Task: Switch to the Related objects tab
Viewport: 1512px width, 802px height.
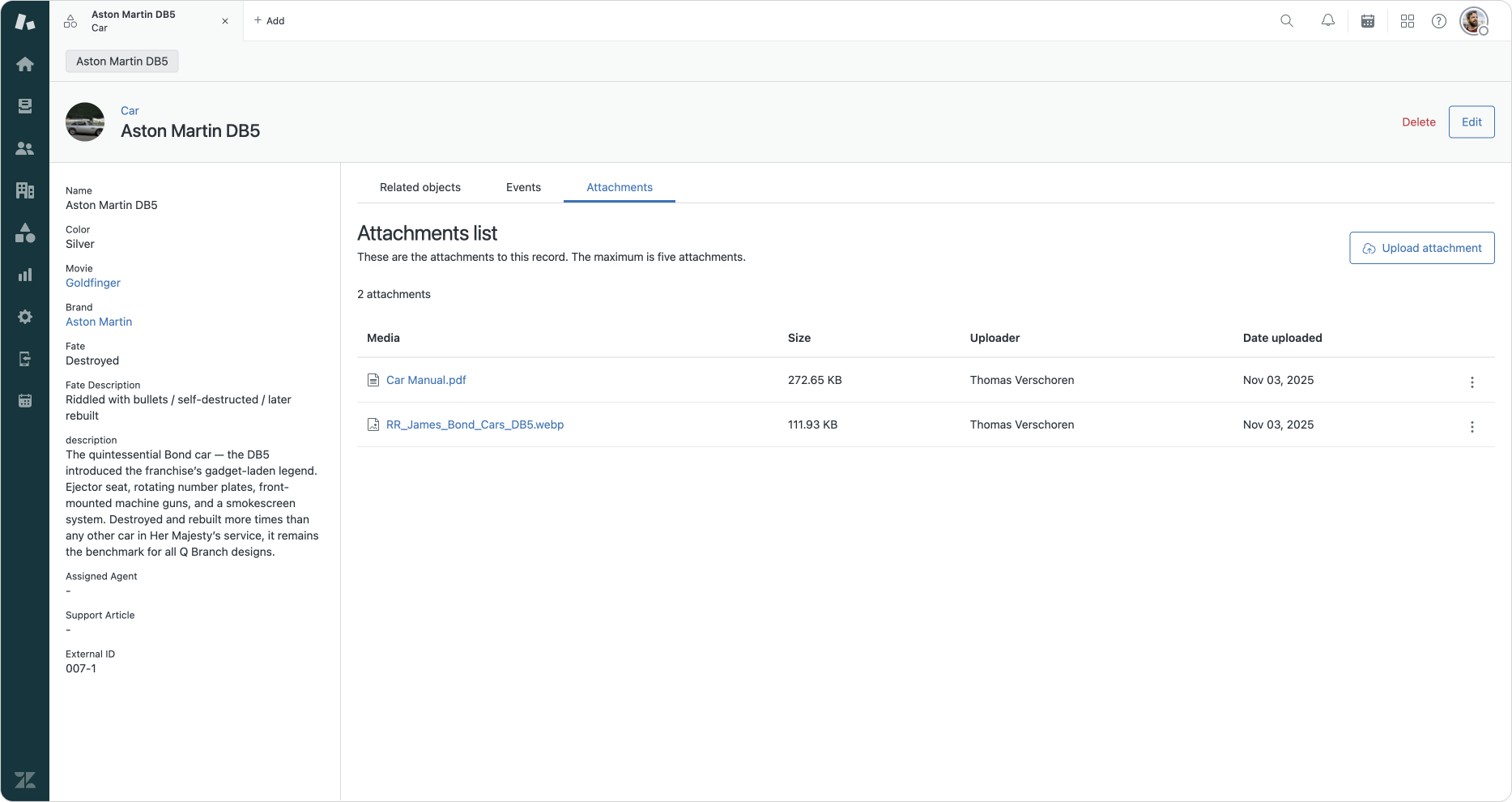Action: (420, 187)
